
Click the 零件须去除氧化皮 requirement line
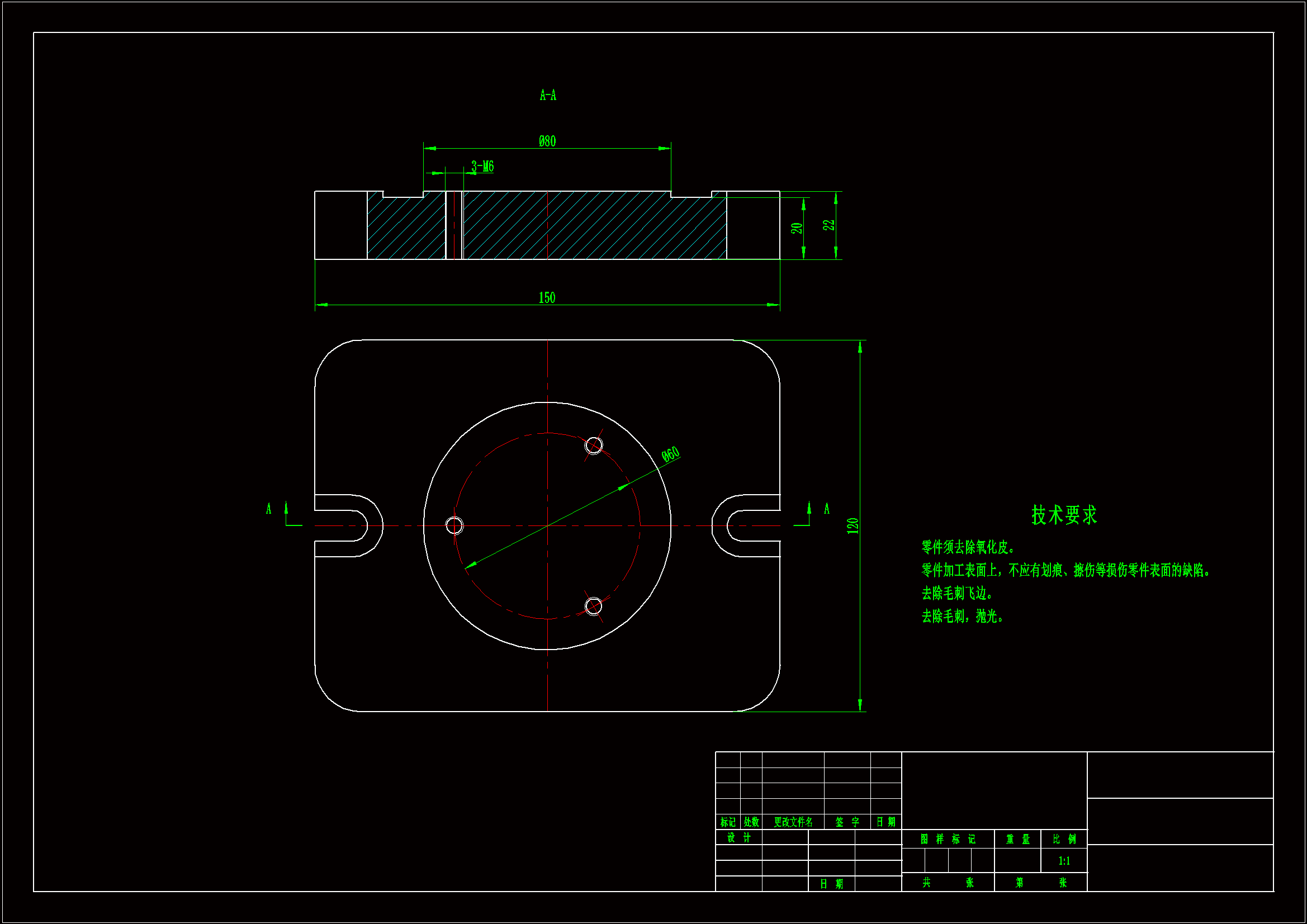pyautogui.click(x=968, y=548)
